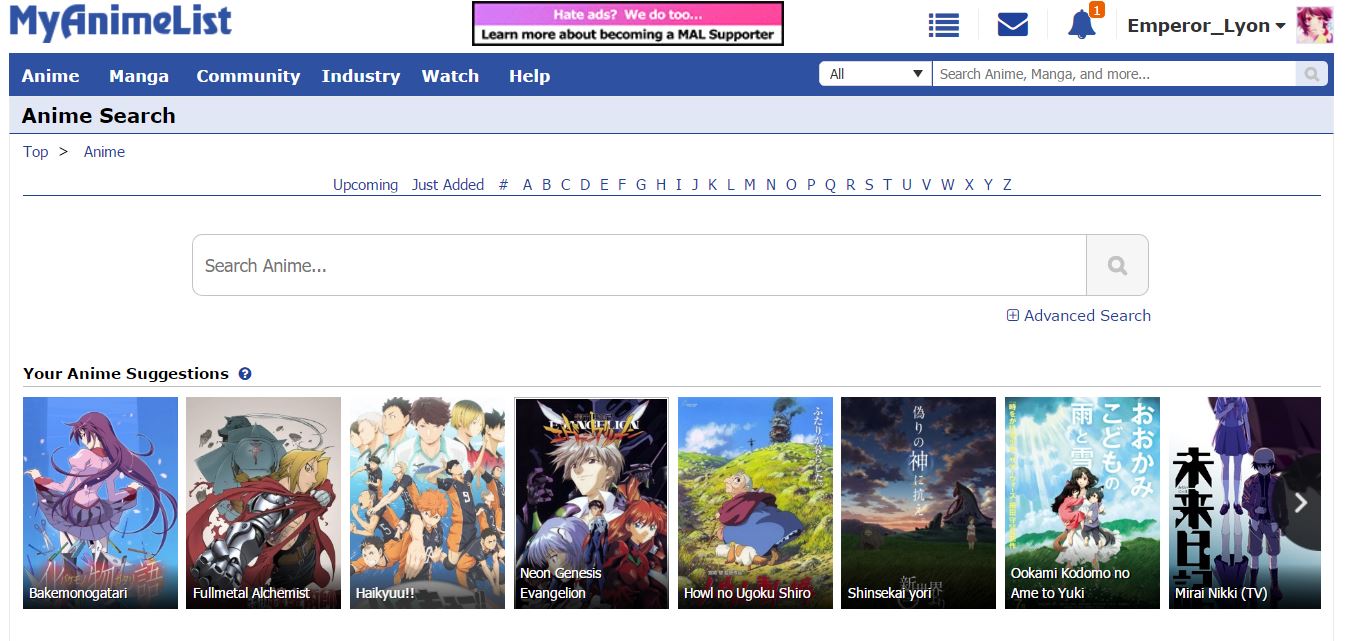Open the Watch menu
The width and height of the screenshot is (1365, 641).
[450, 76]
